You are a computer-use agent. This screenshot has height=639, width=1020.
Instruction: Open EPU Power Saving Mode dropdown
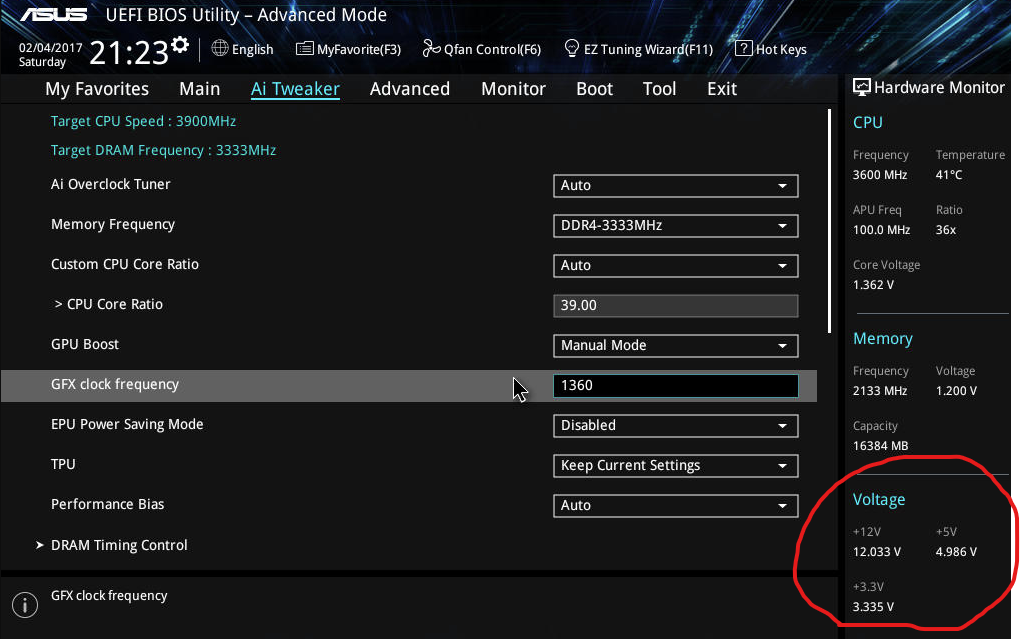[x=675, y=425]
